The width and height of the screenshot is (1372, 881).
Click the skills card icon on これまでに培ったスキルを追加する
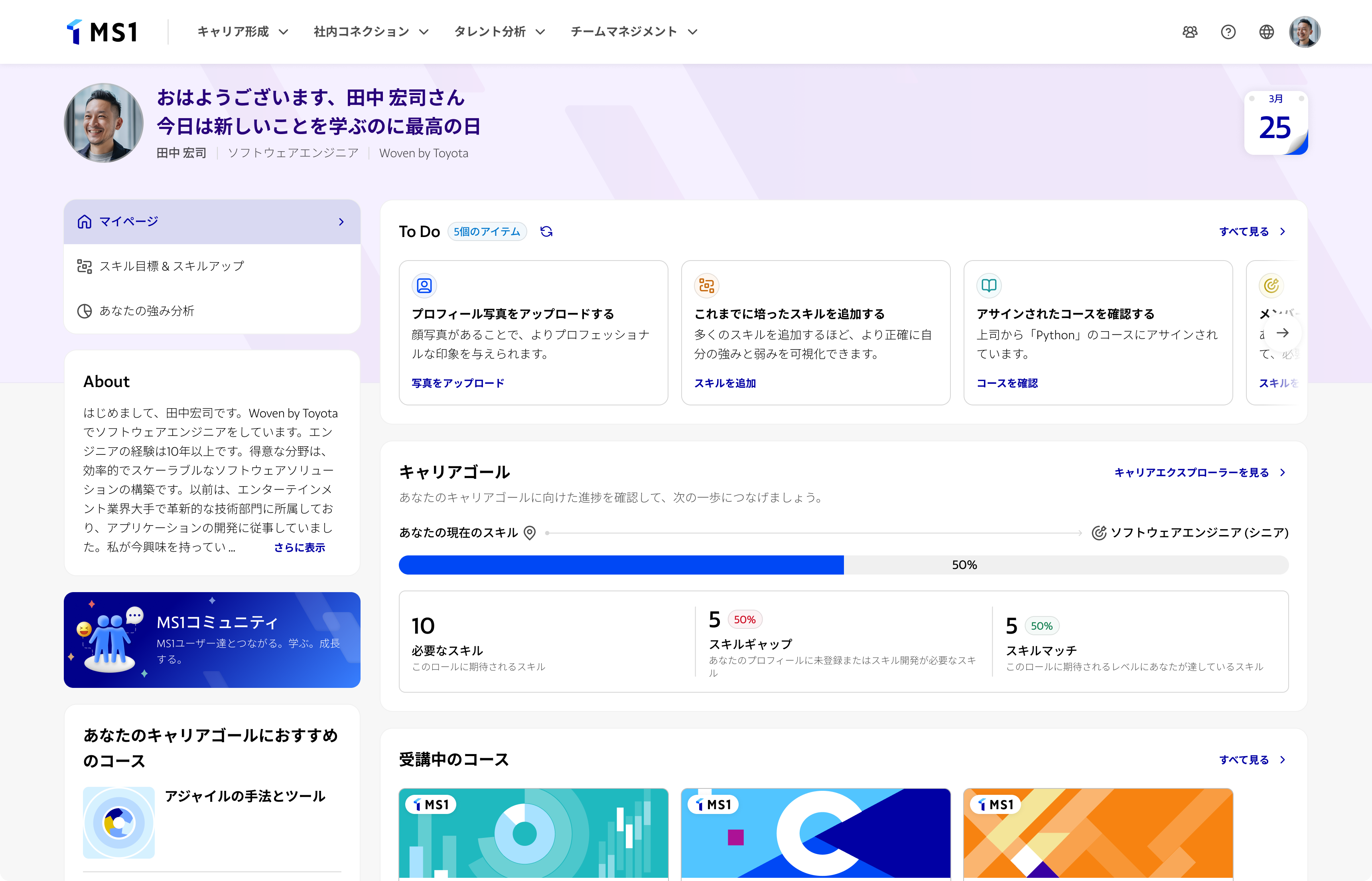707,285
